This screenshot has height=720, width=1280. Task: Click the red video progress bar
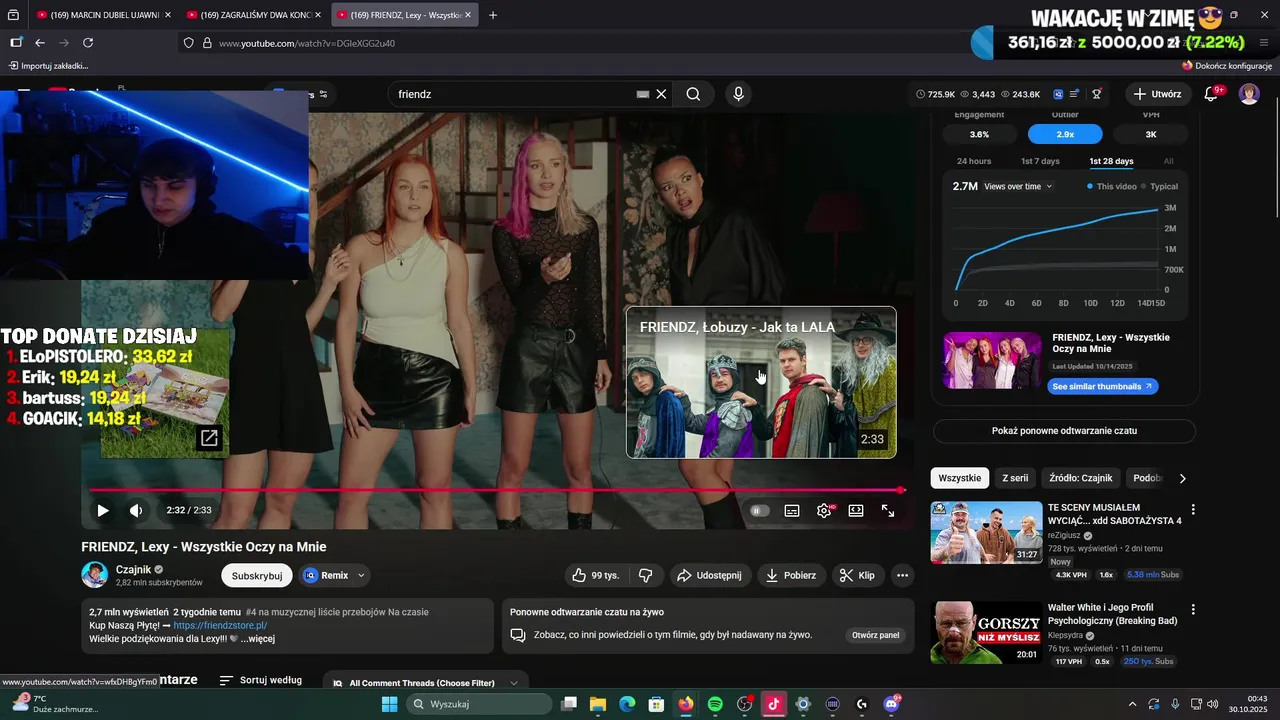[496, 490]
